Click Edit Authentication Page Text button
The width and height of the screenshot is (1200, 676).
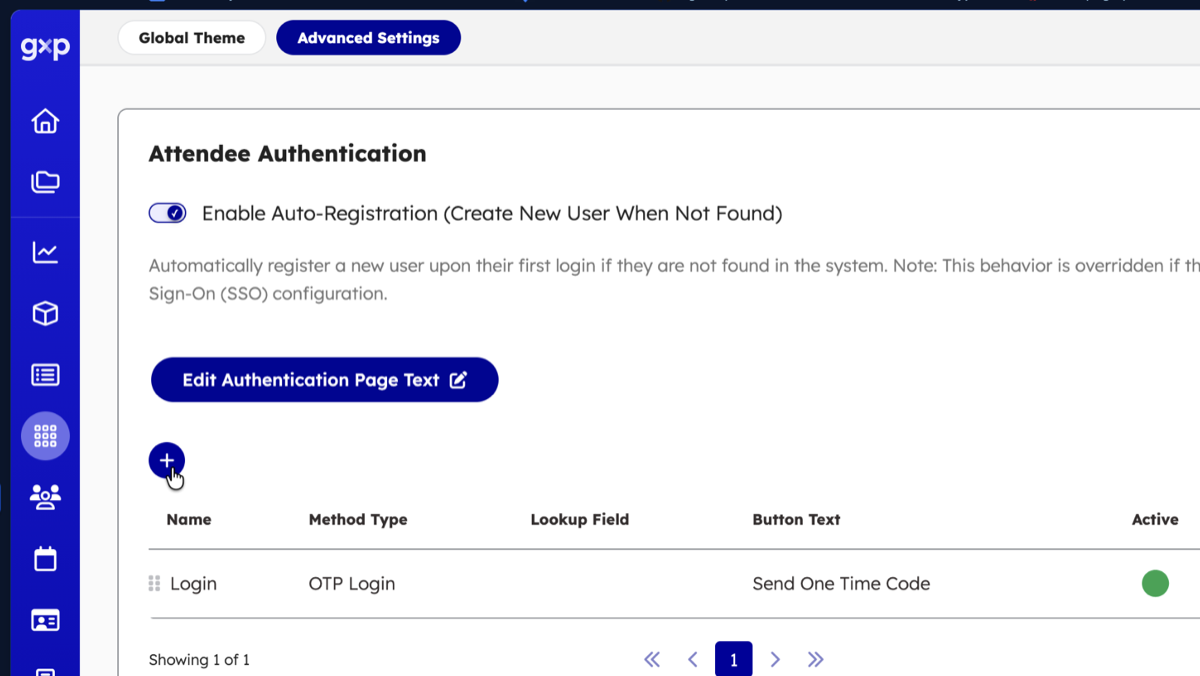[x=324, y=380]
